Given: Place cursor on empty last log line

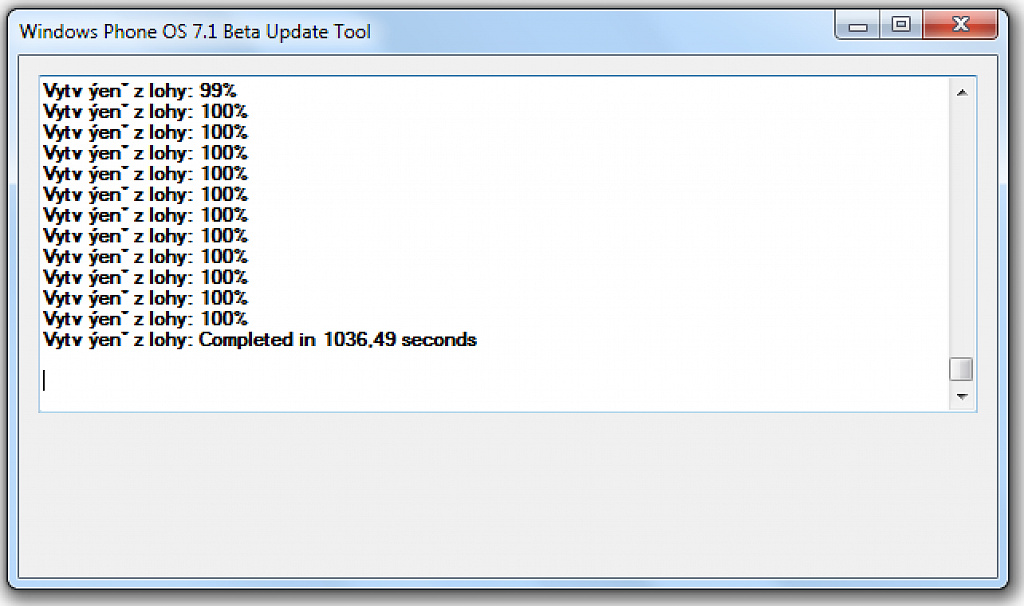Looking at the screenshot, I should (496, 380).
